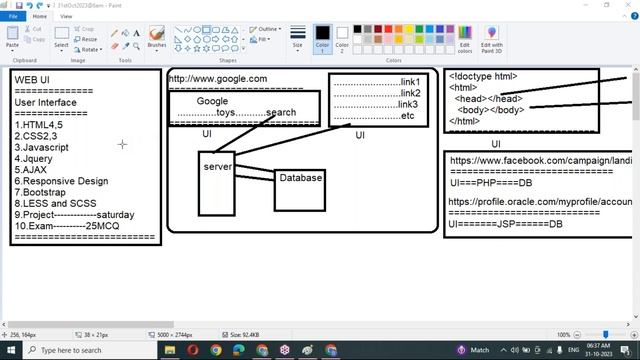This screenshot has width=640, height=360.
Task: Choose the Diamond shape
Action: 187,39
